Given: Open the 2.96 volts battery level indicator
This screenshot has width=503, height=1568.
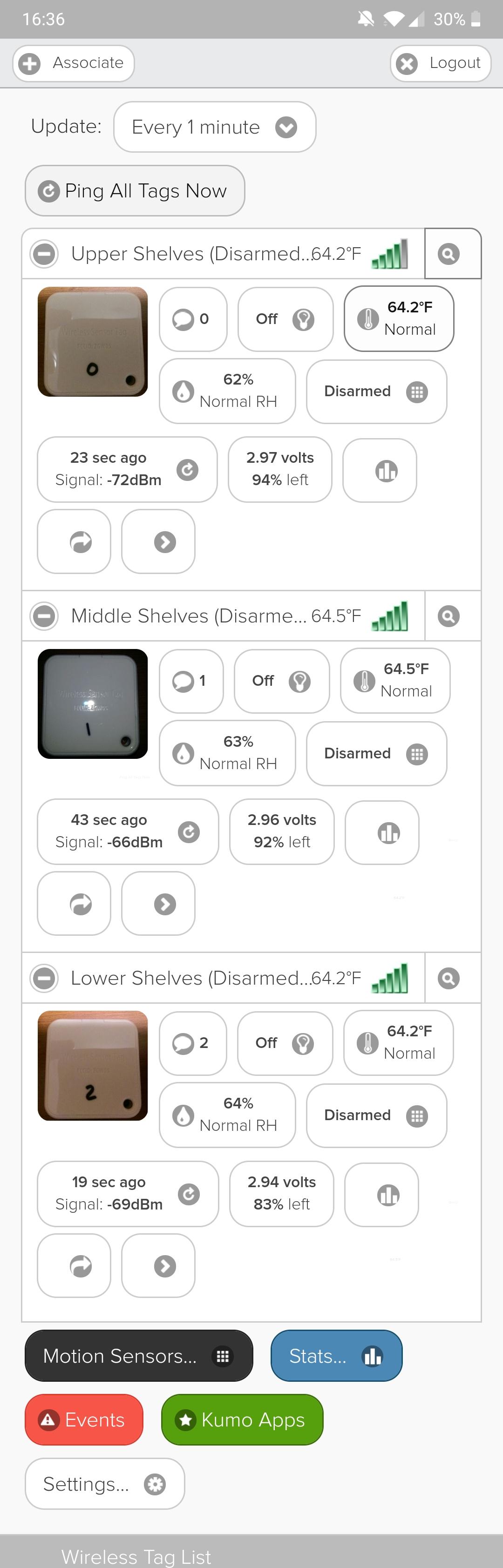Looking at the screenshot, I should pyautogui.click(x=281, y=831).
